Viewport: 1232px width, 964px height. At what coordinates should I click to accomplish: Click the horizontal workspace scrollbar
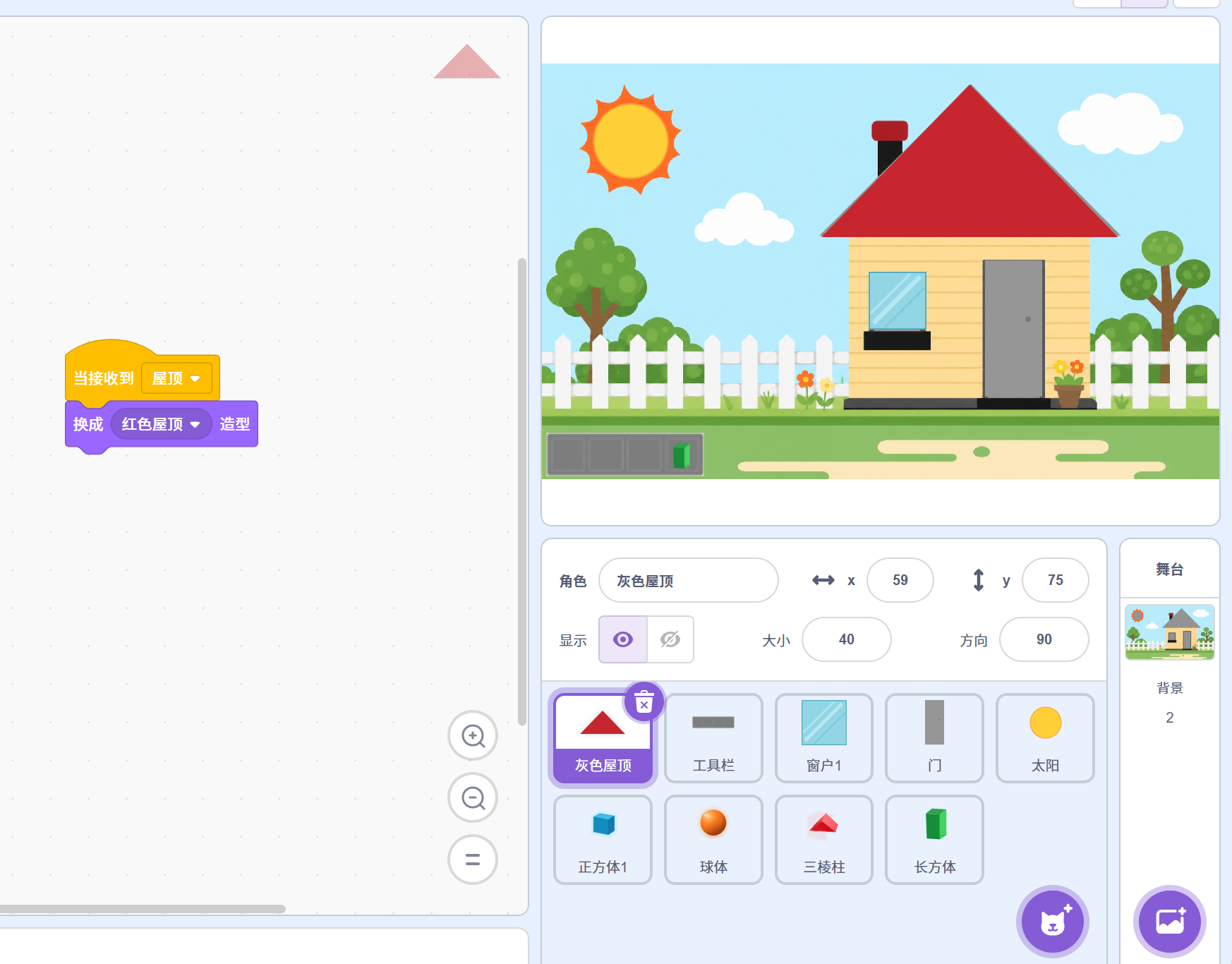(143, 909)
